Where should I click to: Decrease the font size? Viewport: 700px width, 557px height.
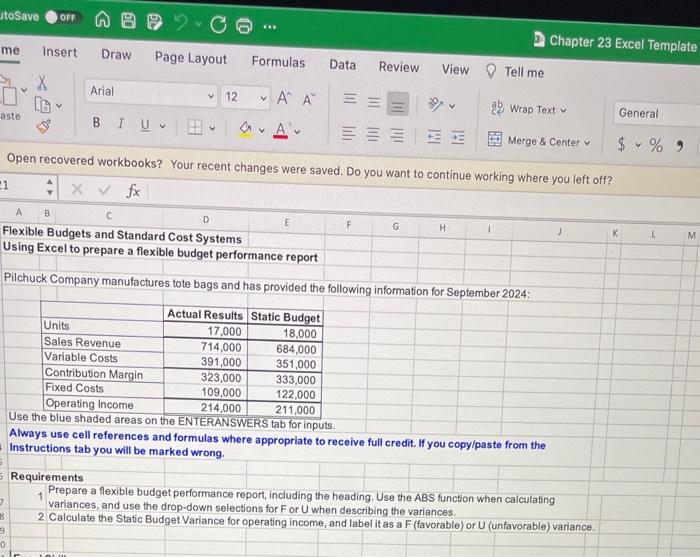tap(308, 99)
